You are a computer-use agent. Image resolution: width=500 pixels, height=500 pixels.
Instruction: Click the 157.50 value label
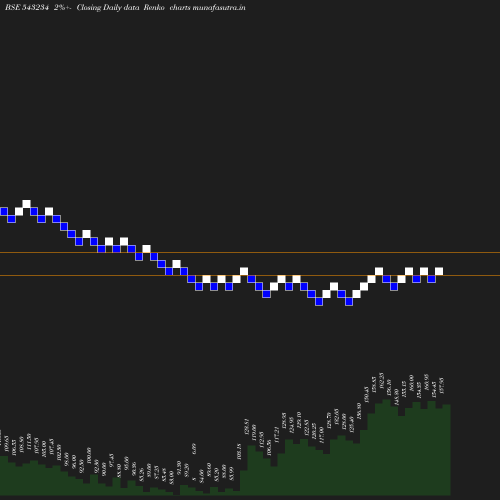(442, 386)
